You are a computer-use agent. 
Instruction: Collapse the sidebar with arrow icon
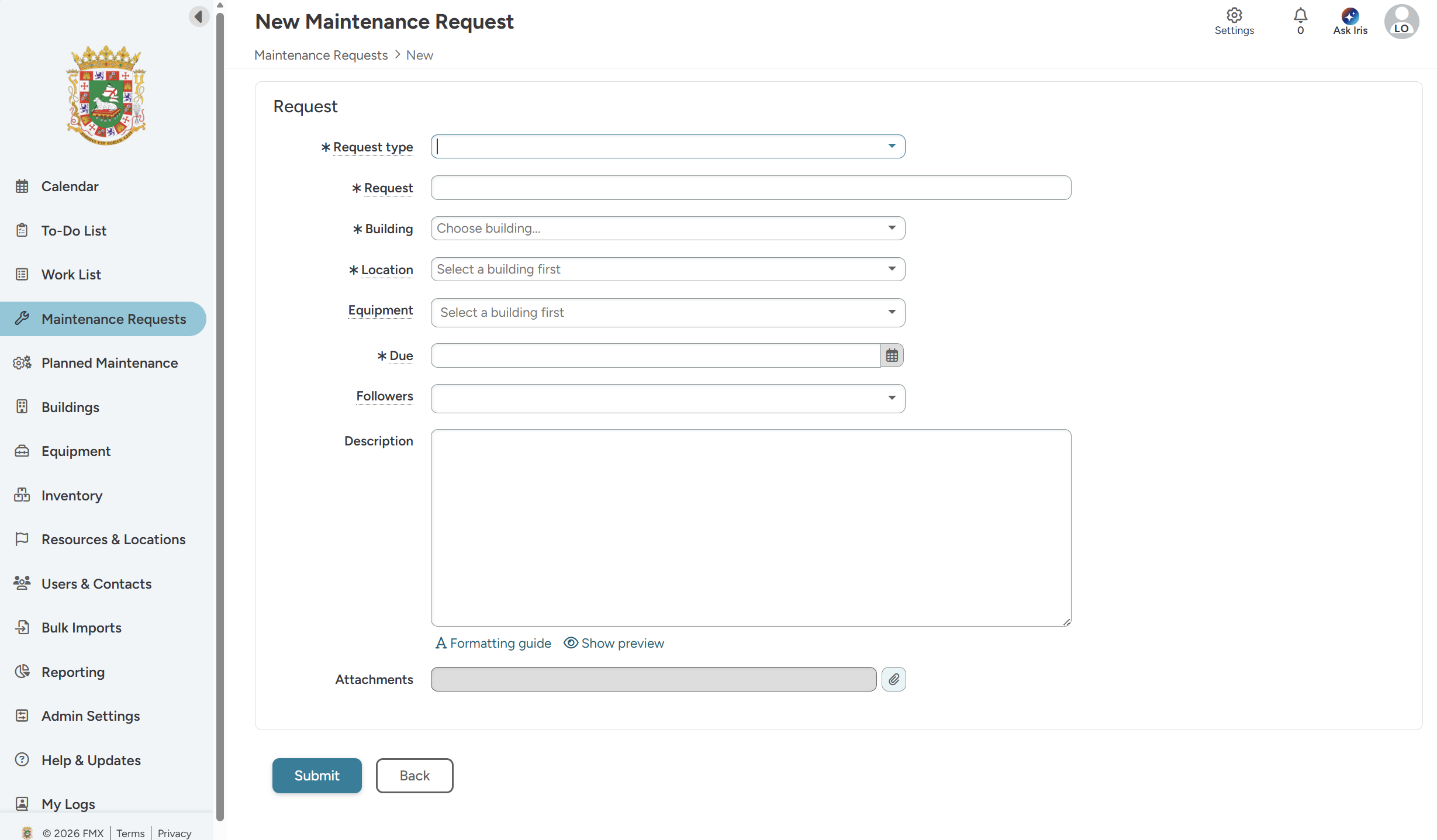pos(199,16)
